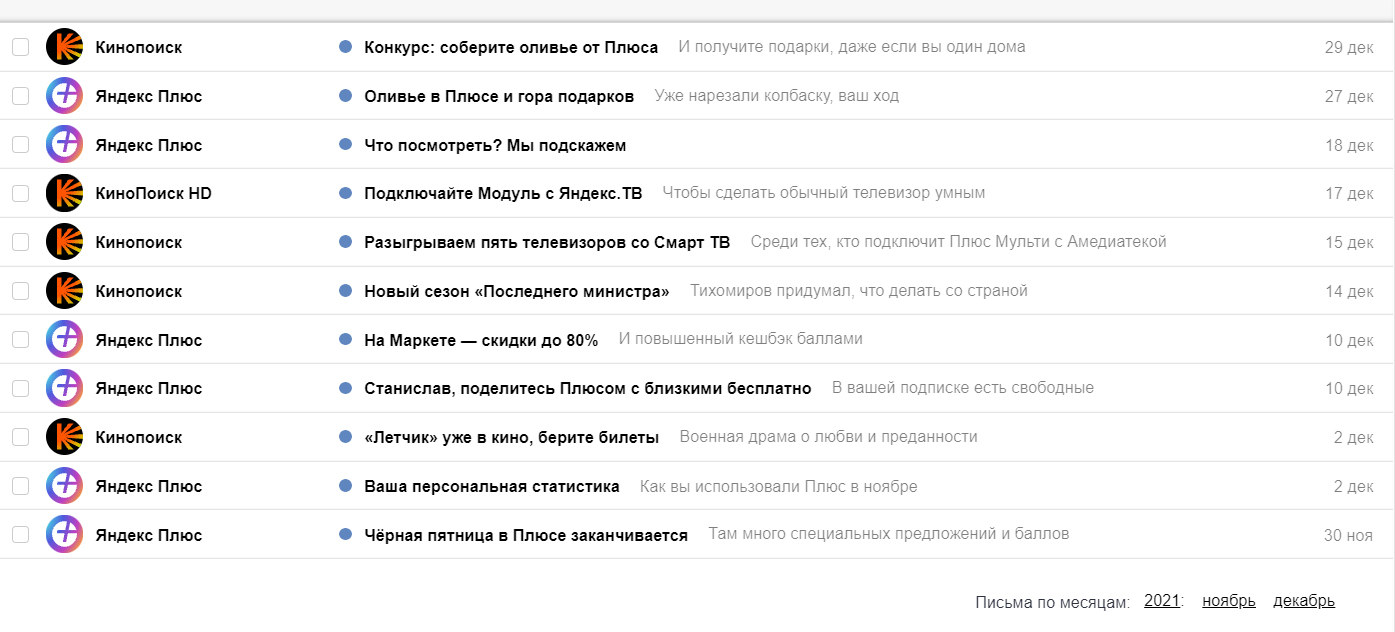Viewport: 1395px width, 632px height.
Task: Mark the «Летчик» уже в кино email as read via blue dot
Action: [346, 437]
